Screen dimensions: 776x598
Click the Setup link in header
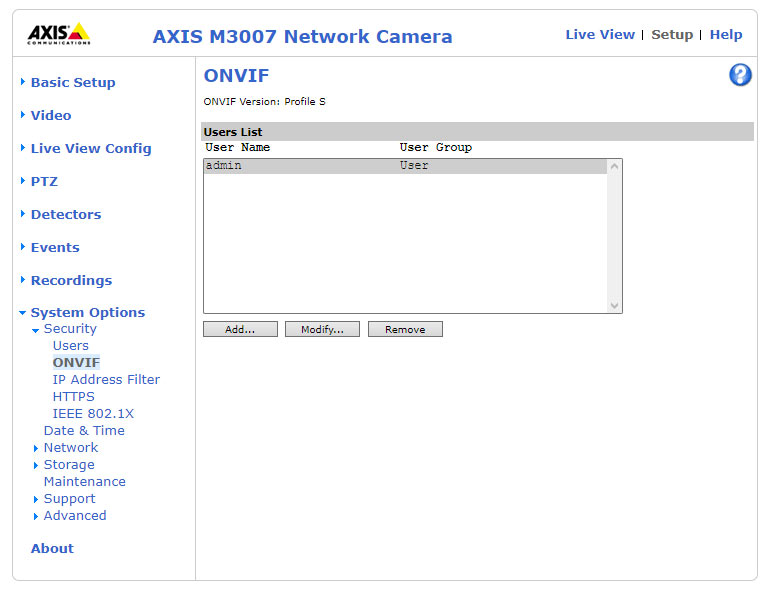[672, 35]
